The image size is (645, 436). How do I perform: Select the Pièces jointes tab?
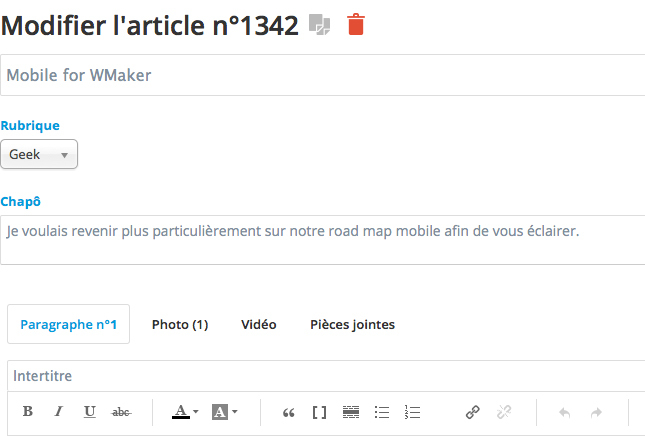(353, 325)
